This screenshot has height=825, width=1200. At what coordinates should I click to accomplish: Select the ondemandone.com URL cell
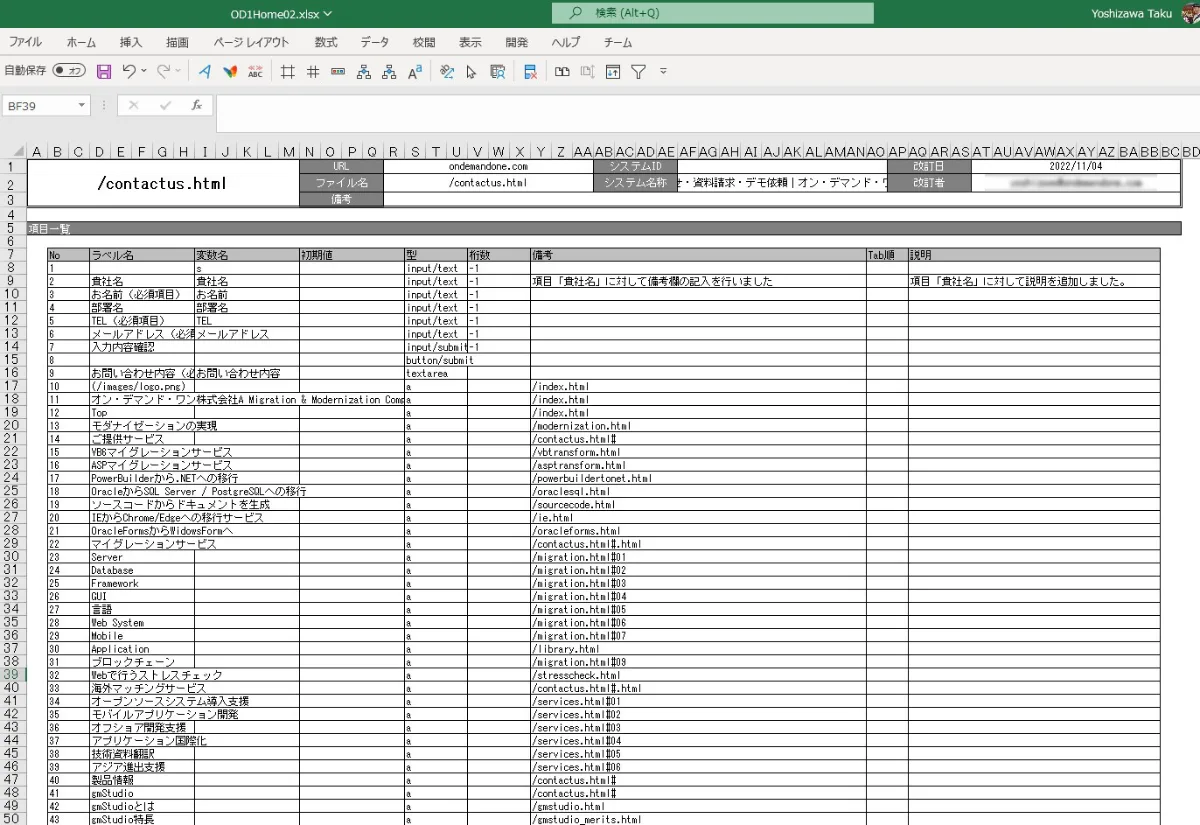(488, 166)
